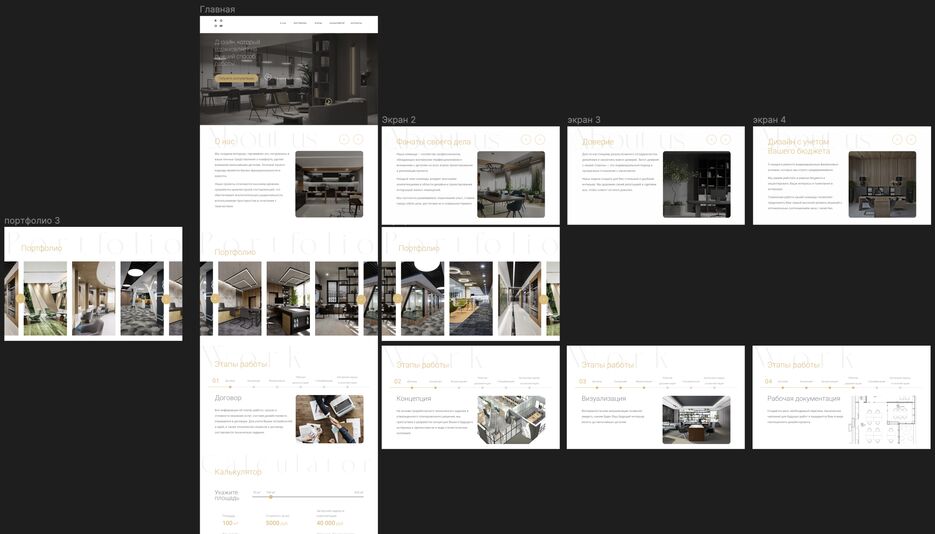Click the Визуализация render image
The width and height of the screenshot is (935, 534).
(x=696, y=420)
